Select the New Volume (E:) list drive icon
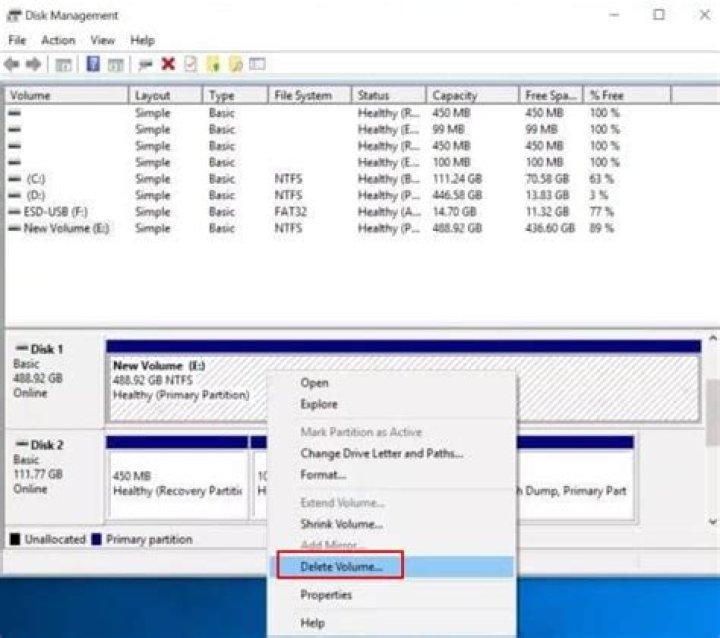 pyautogui.click(x=15, y=228)
